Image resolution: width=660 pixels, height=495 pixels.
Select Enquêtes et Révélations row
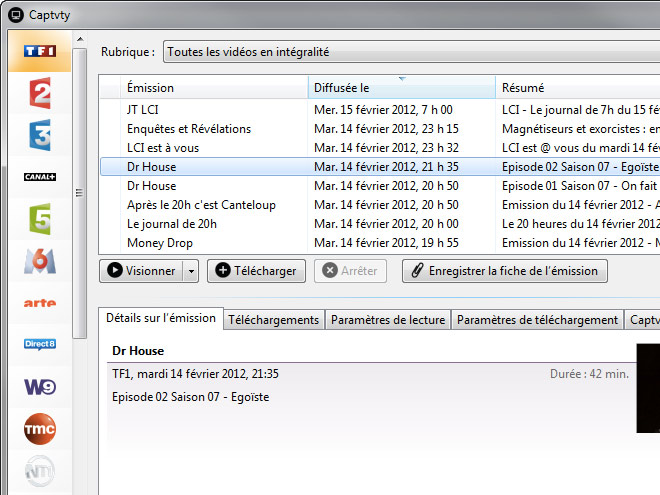click(380, 129)
